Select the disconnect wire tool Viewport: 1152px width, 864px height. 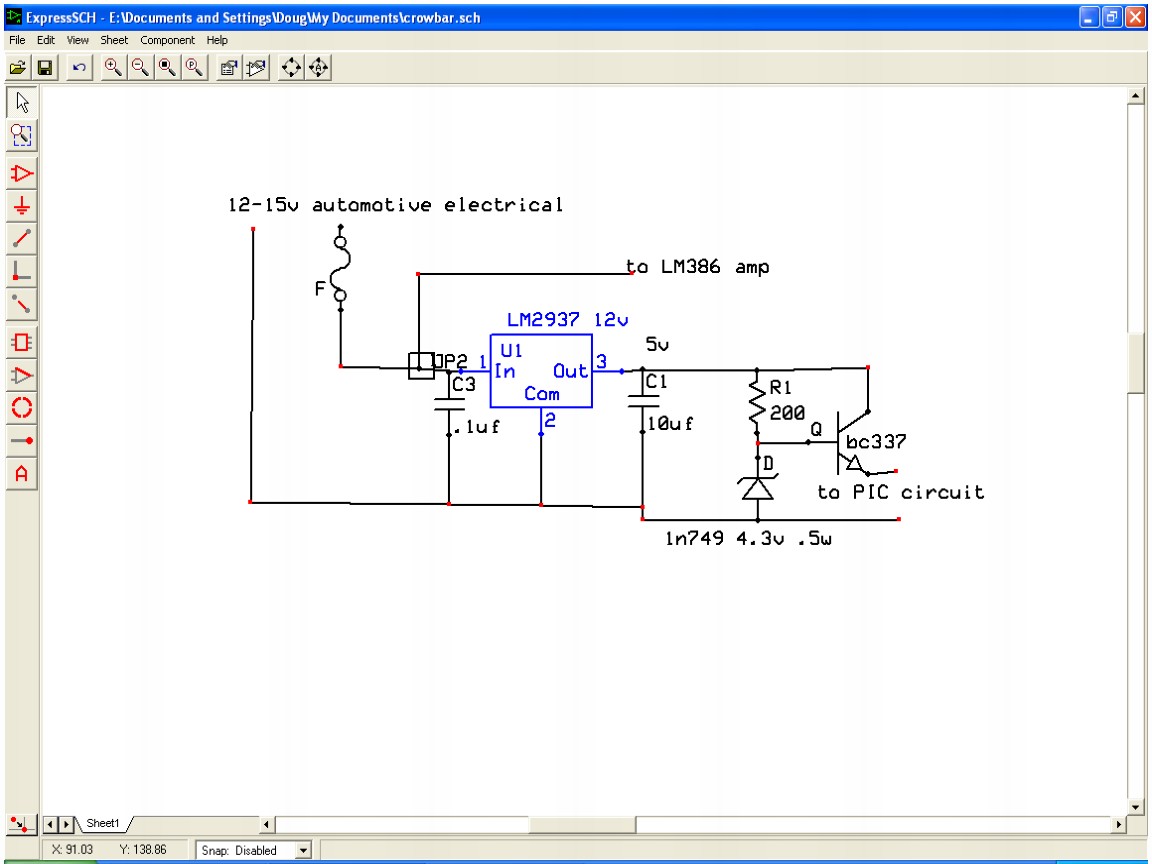coord(22,303)
